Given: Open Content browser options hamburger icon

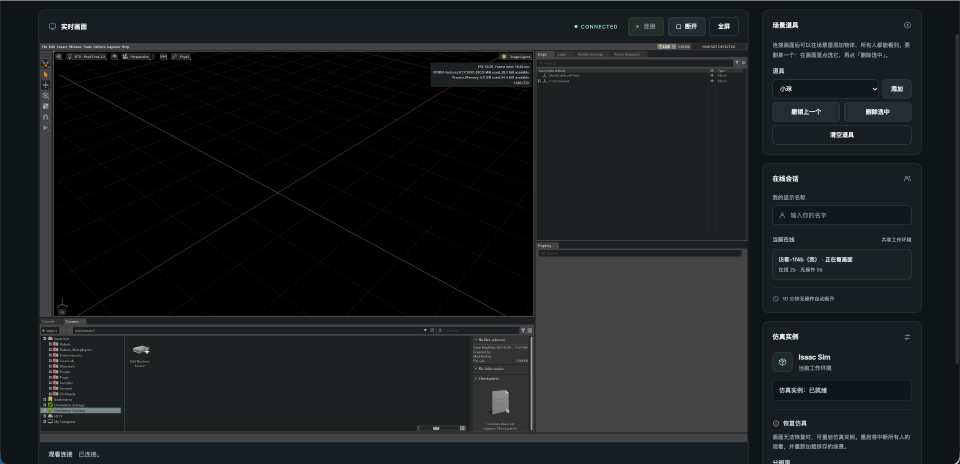Looking at the screenshot, I should 530,331.
